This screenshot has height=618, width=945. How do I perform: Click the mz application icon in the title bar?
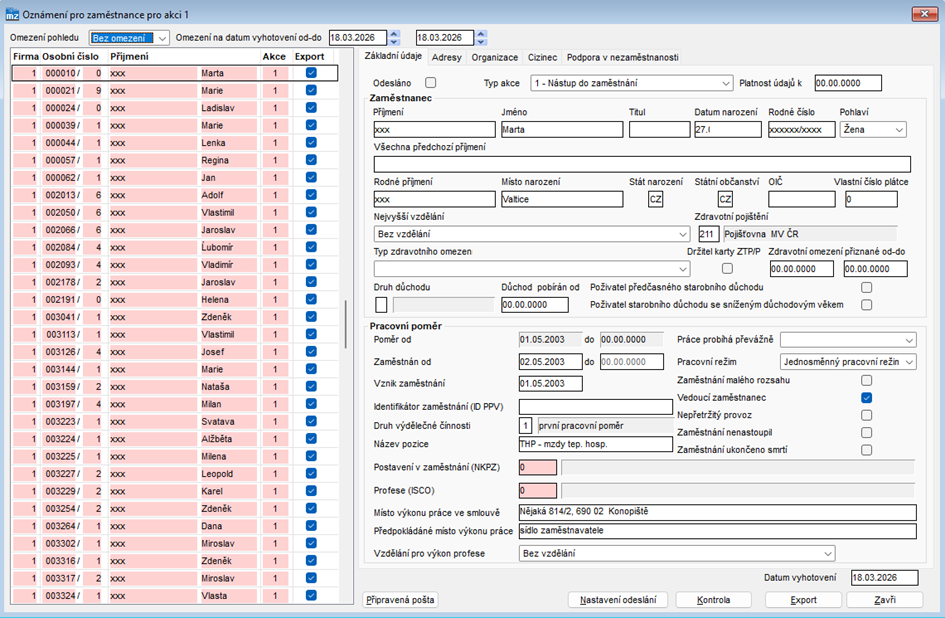coord(12,14)
